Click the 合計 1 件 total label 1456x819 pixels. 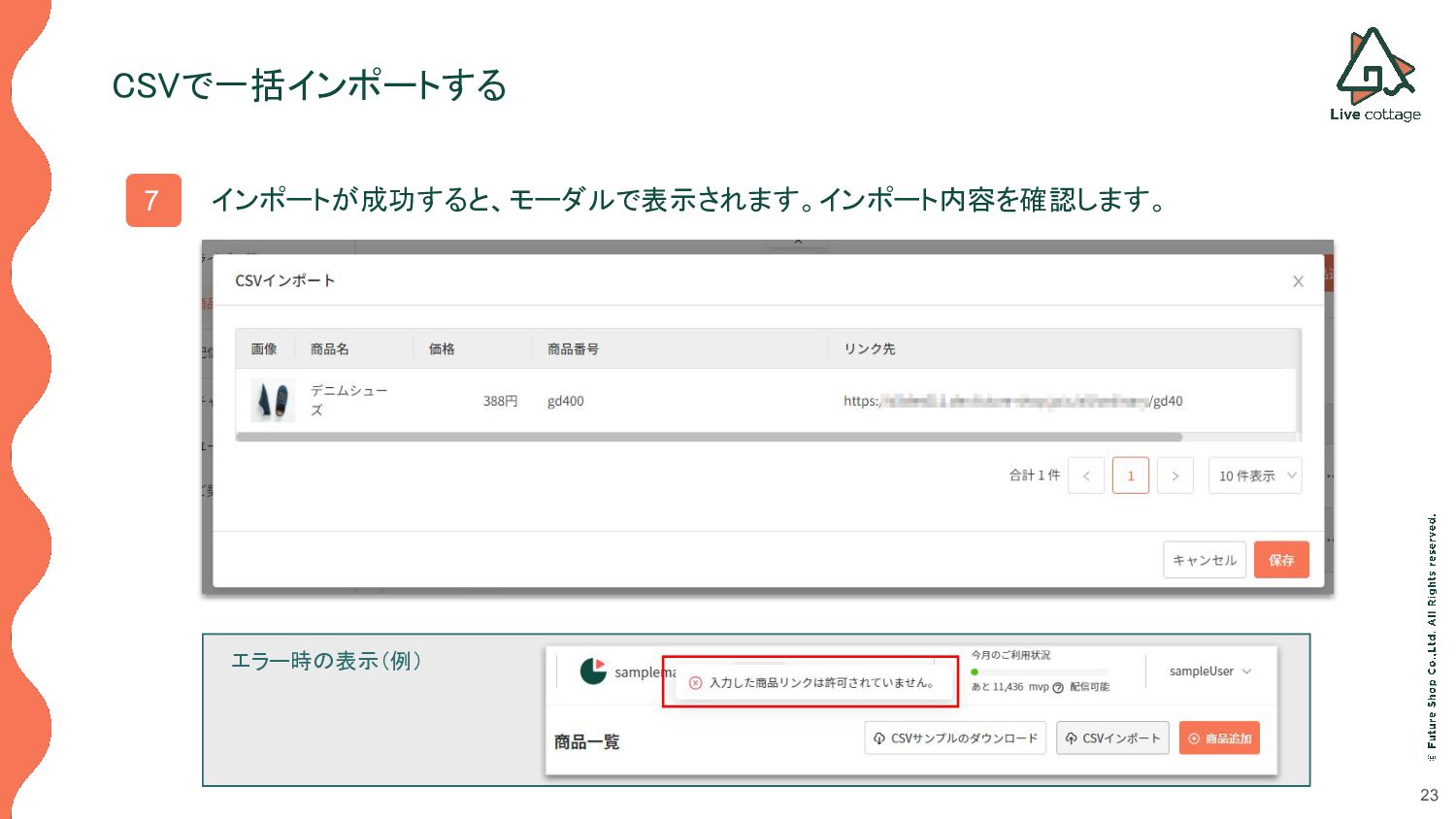(x=1035, y=475)
